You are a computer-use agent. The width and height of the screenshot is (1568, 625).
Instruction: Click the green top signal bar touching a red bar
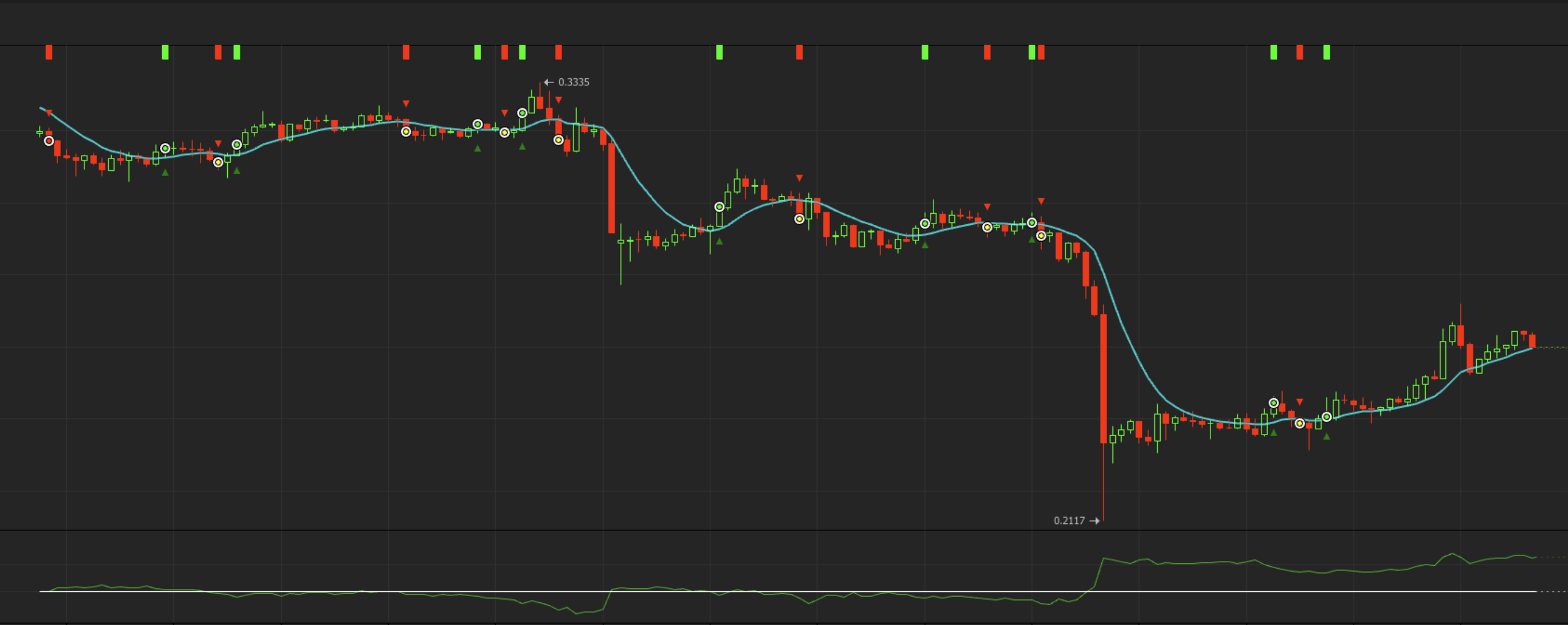coord(1032,52)
